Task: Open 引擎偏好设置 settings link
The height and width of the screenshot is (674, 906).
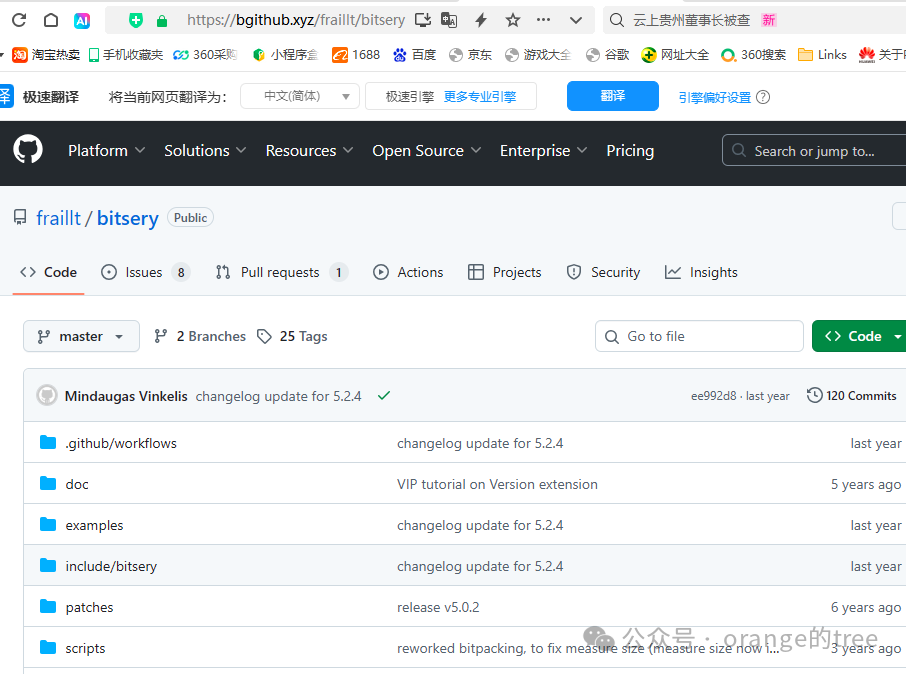Action: [x=715, y=97]
